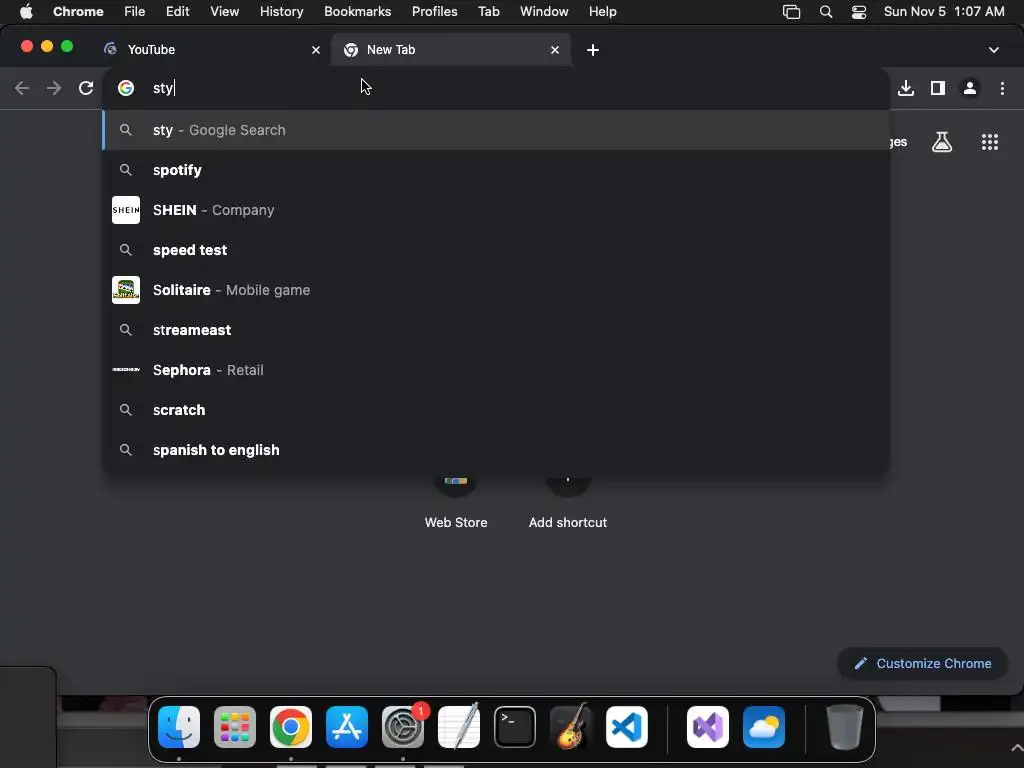The height and width of the screenshot is (768, 1024).
Task: Click the Stage Manager menu bar icon
Action: tap(792, 12)
